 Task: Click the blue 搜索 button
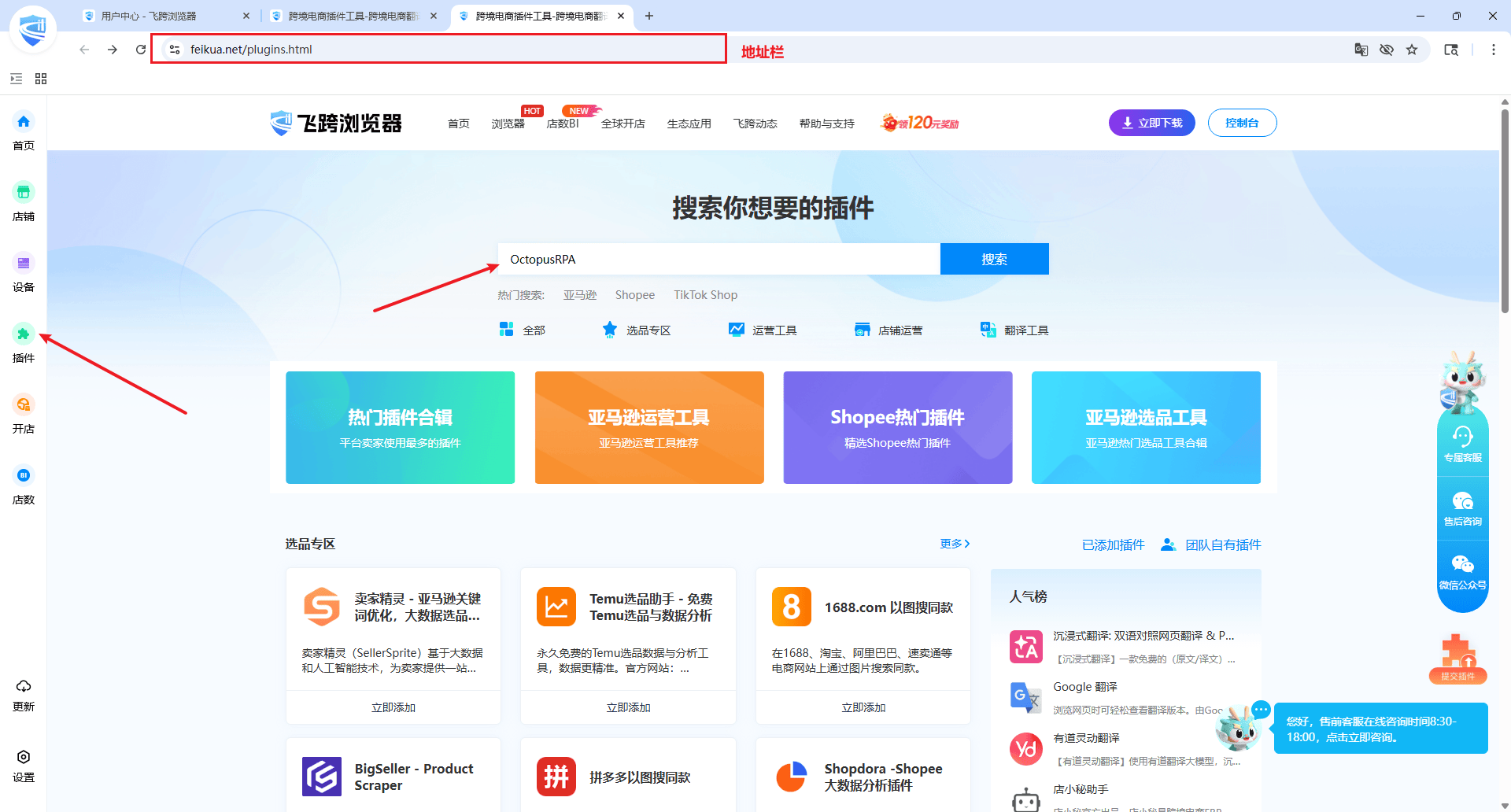[994, 259]
